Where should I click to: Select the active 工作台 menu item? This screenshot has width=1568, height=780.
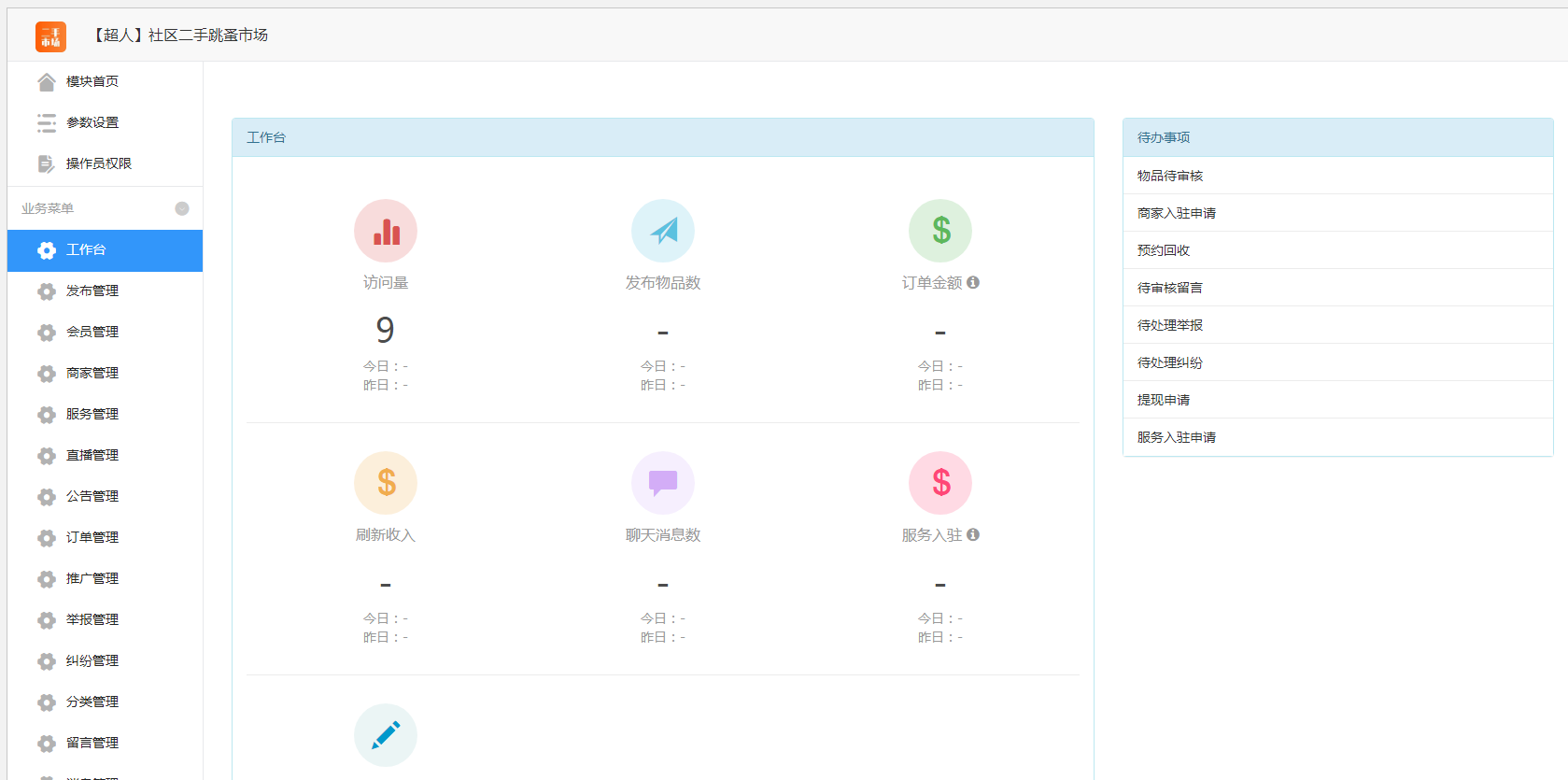pos(105,250)
